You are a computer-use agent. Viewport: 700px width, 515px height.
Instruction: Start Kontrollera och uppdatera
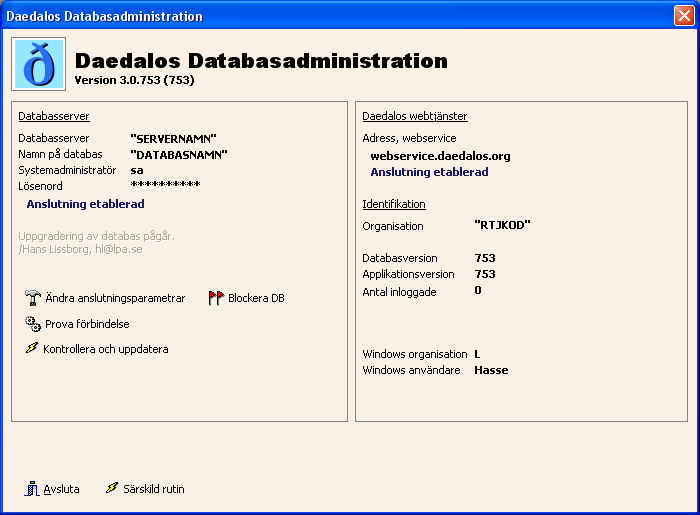[x=106, y=349]
